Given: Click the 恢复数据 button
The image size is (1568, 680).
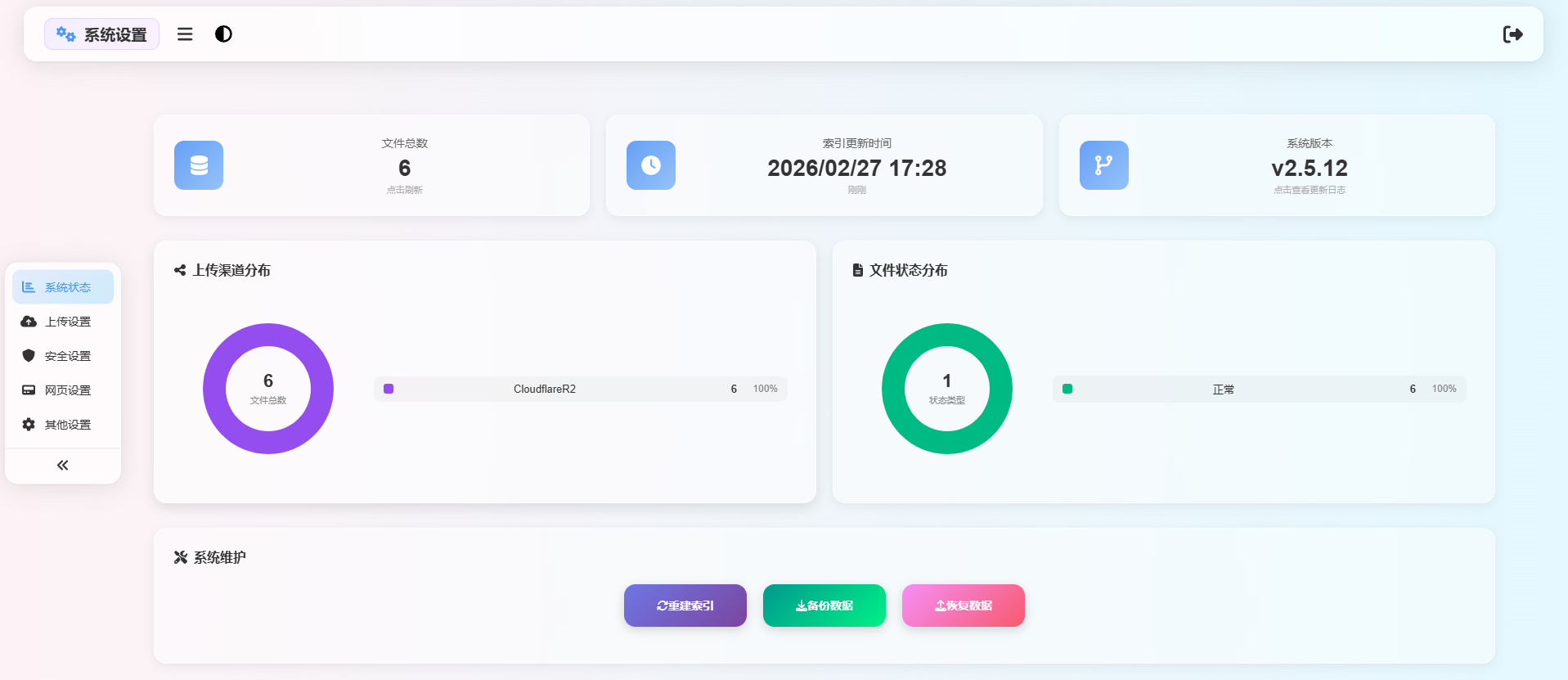Looking at the screenshot, I should 963,606.
